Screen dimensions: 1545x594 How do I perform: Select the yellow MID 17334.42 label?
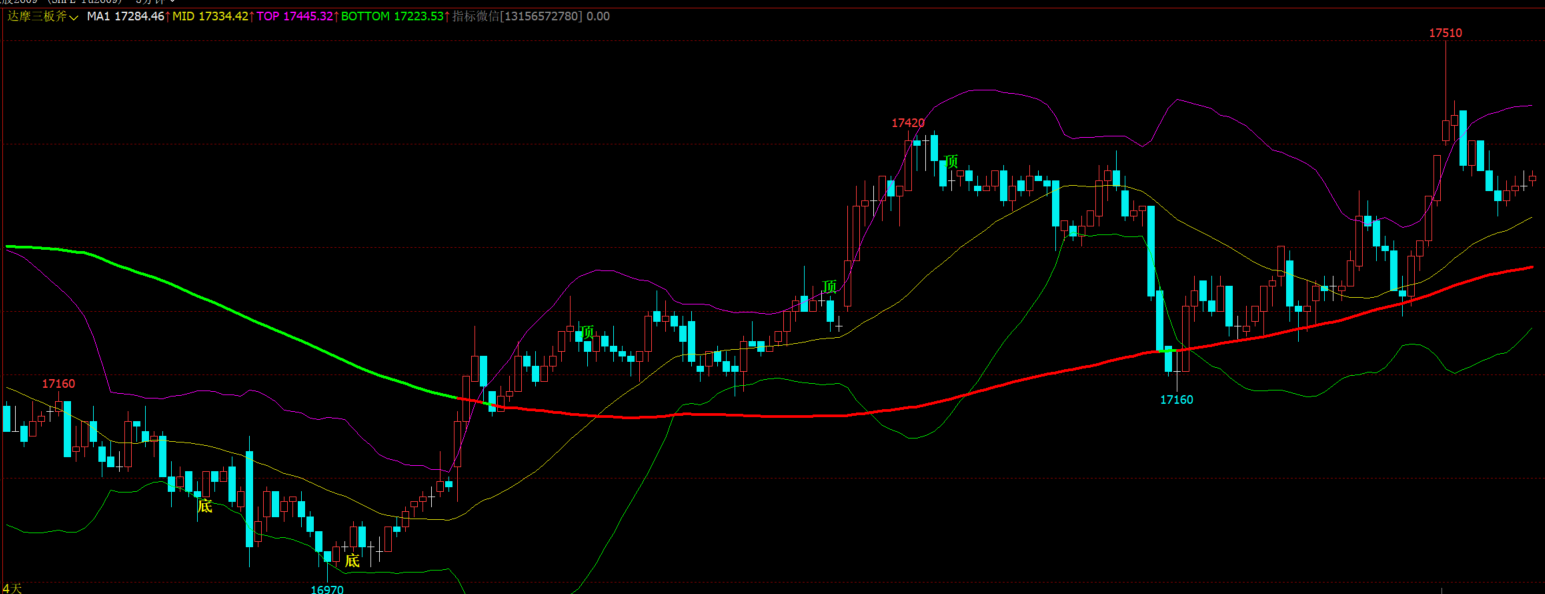click(209, 17)
